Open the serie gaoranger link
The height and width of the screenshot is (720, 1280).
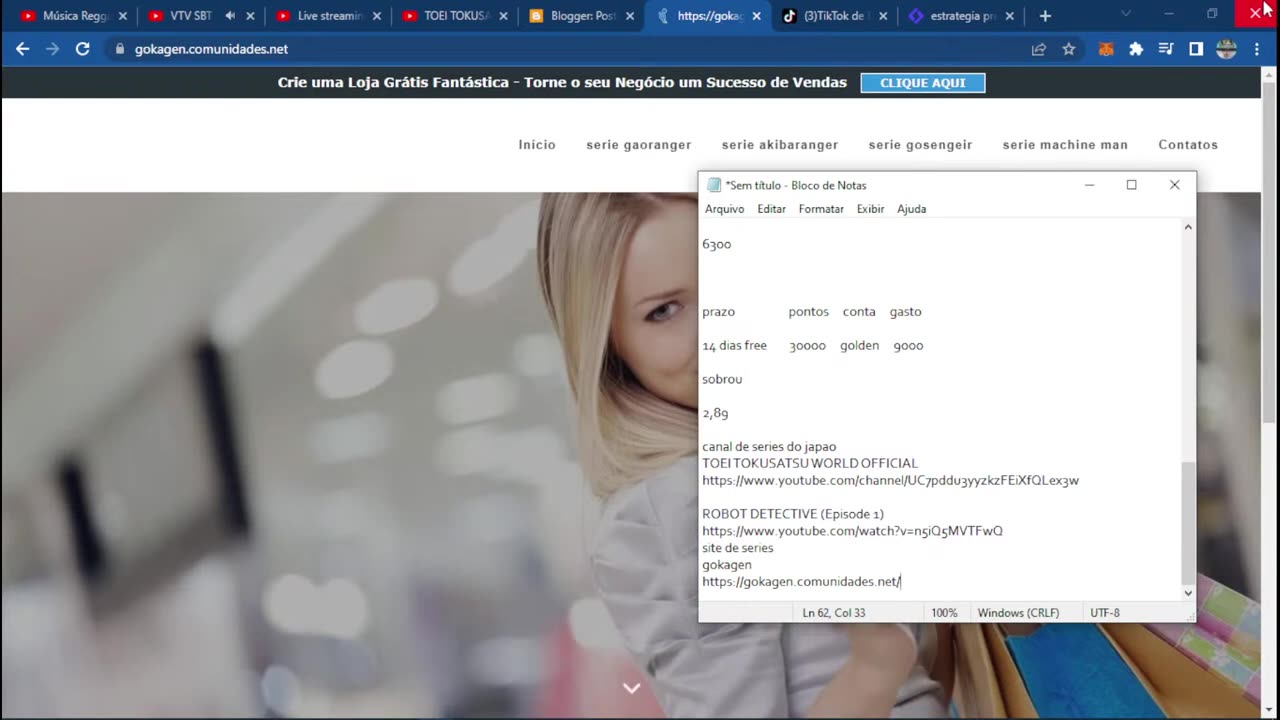point(639,145)
